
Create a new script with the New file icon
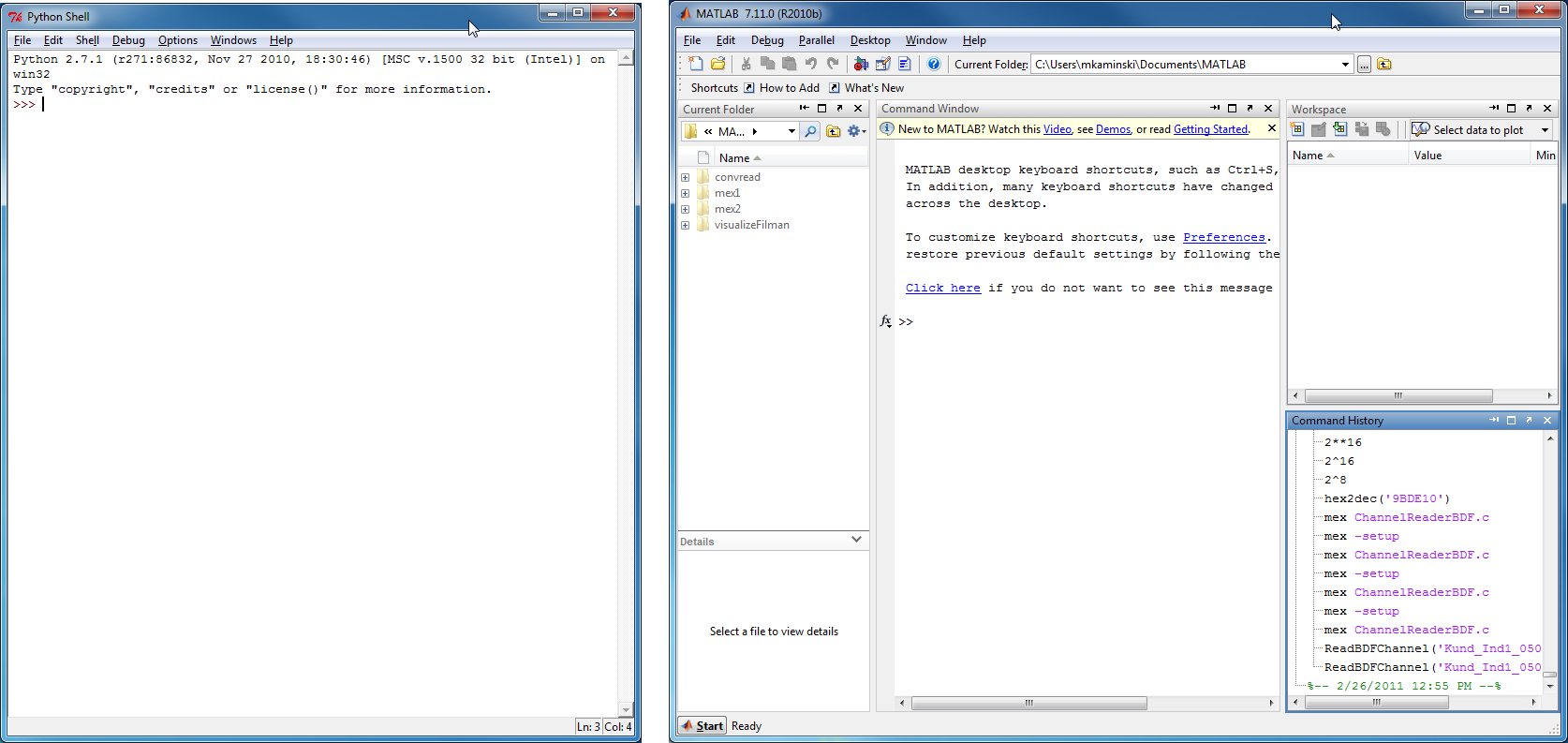point(695,64)
